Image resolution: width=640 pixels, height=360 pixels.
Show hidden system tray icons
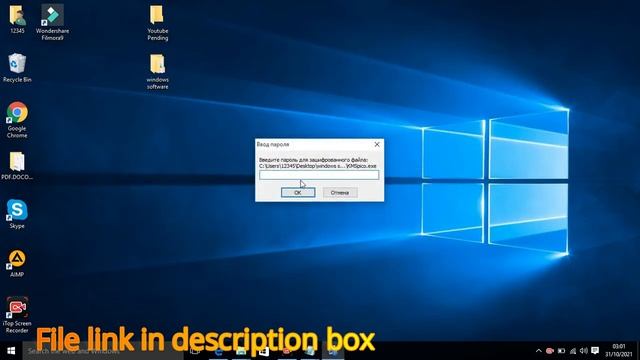click(x=538, y=351)
